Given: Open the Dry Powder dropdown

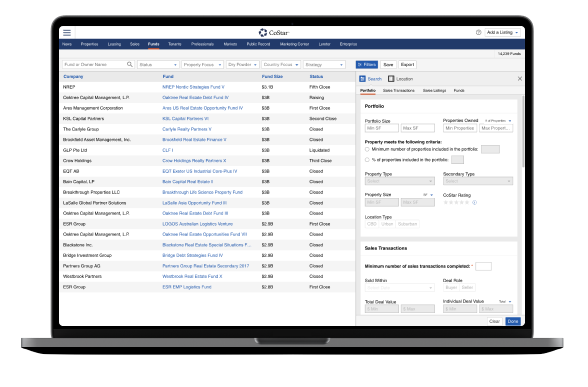Looking at the screenshot, I should tap(243, 64).
